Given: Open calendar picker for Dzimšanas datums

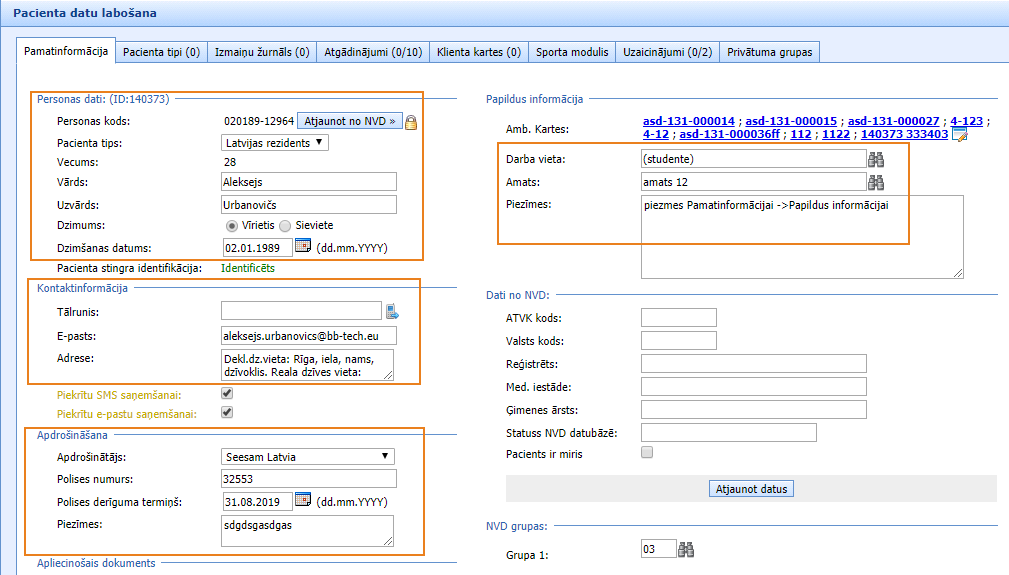Looking at the screenshot, I should click(303, 246).
